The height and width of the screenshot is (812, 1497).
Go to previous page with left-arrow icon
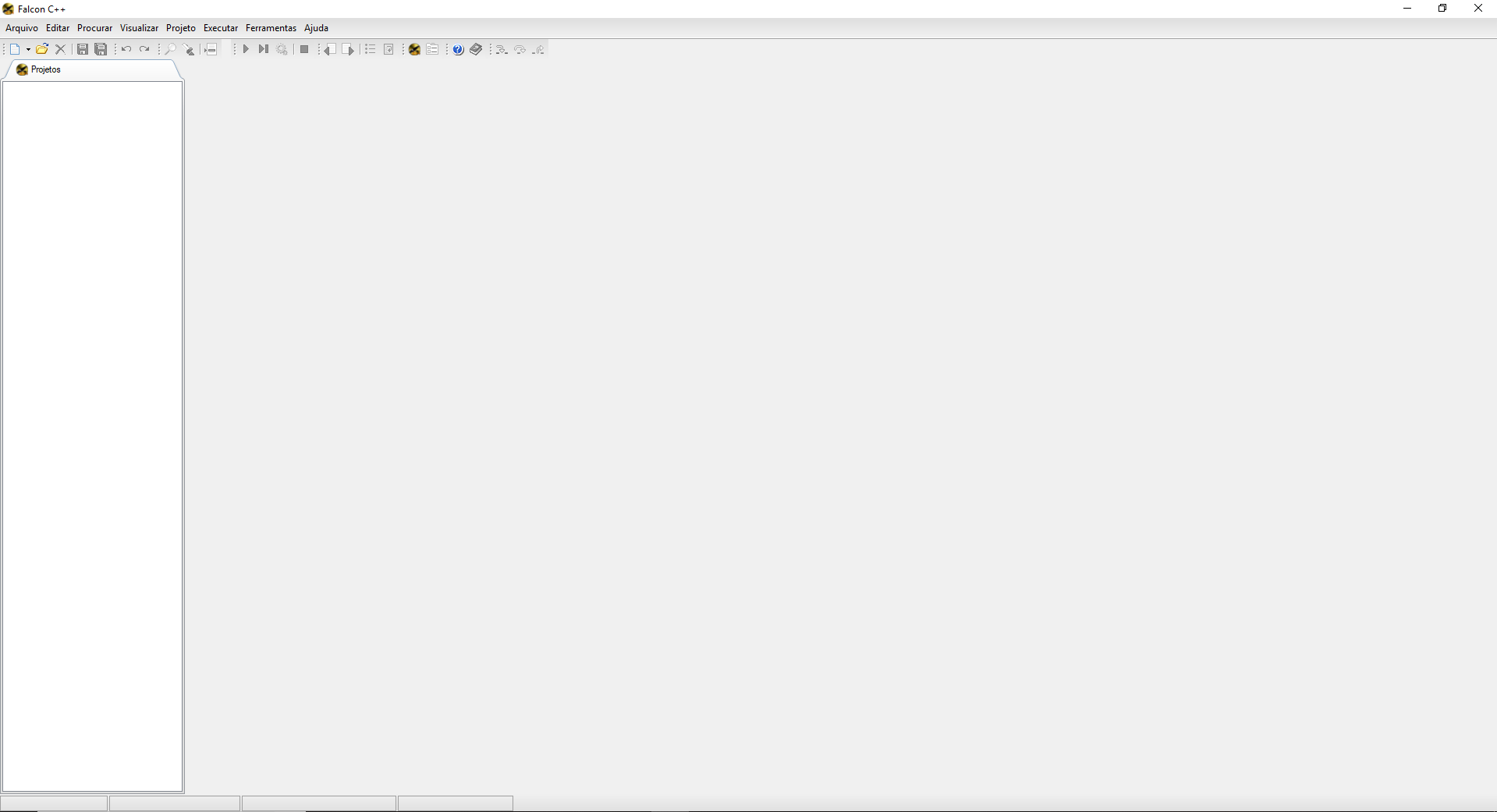329,49
